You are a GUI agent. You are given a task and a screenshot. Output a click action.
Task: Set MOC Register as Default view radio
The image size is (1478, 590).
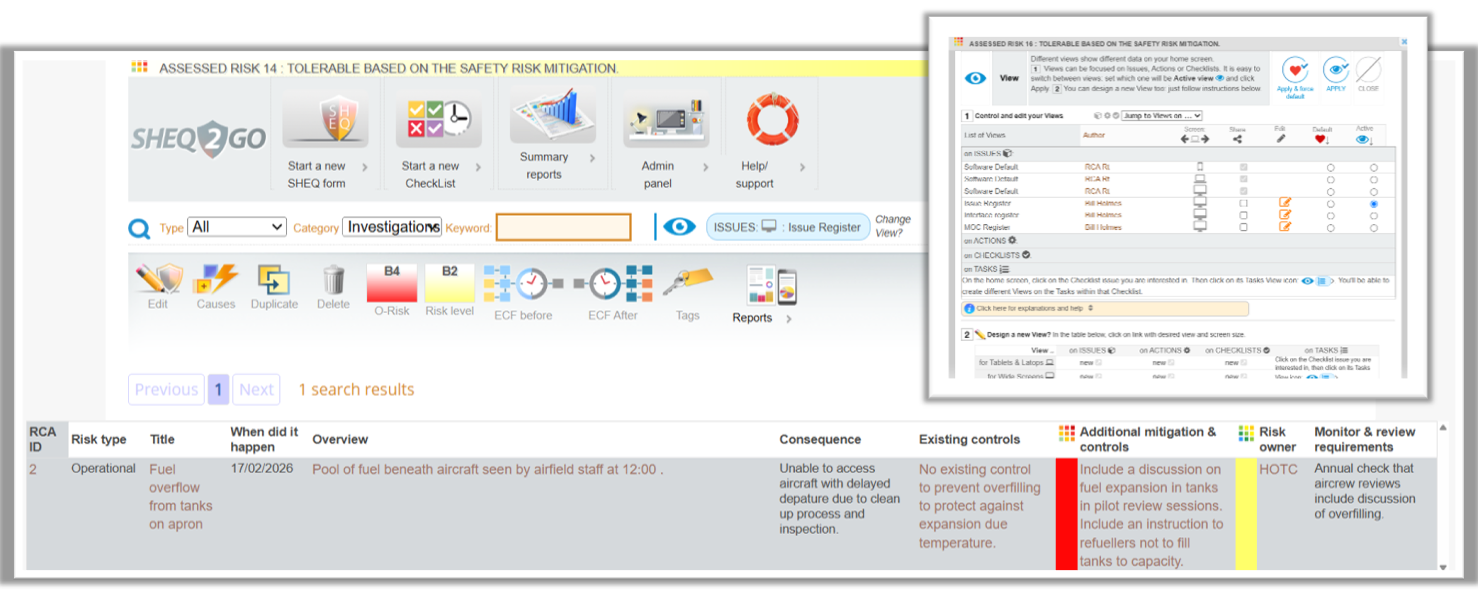click(1330, 227)
